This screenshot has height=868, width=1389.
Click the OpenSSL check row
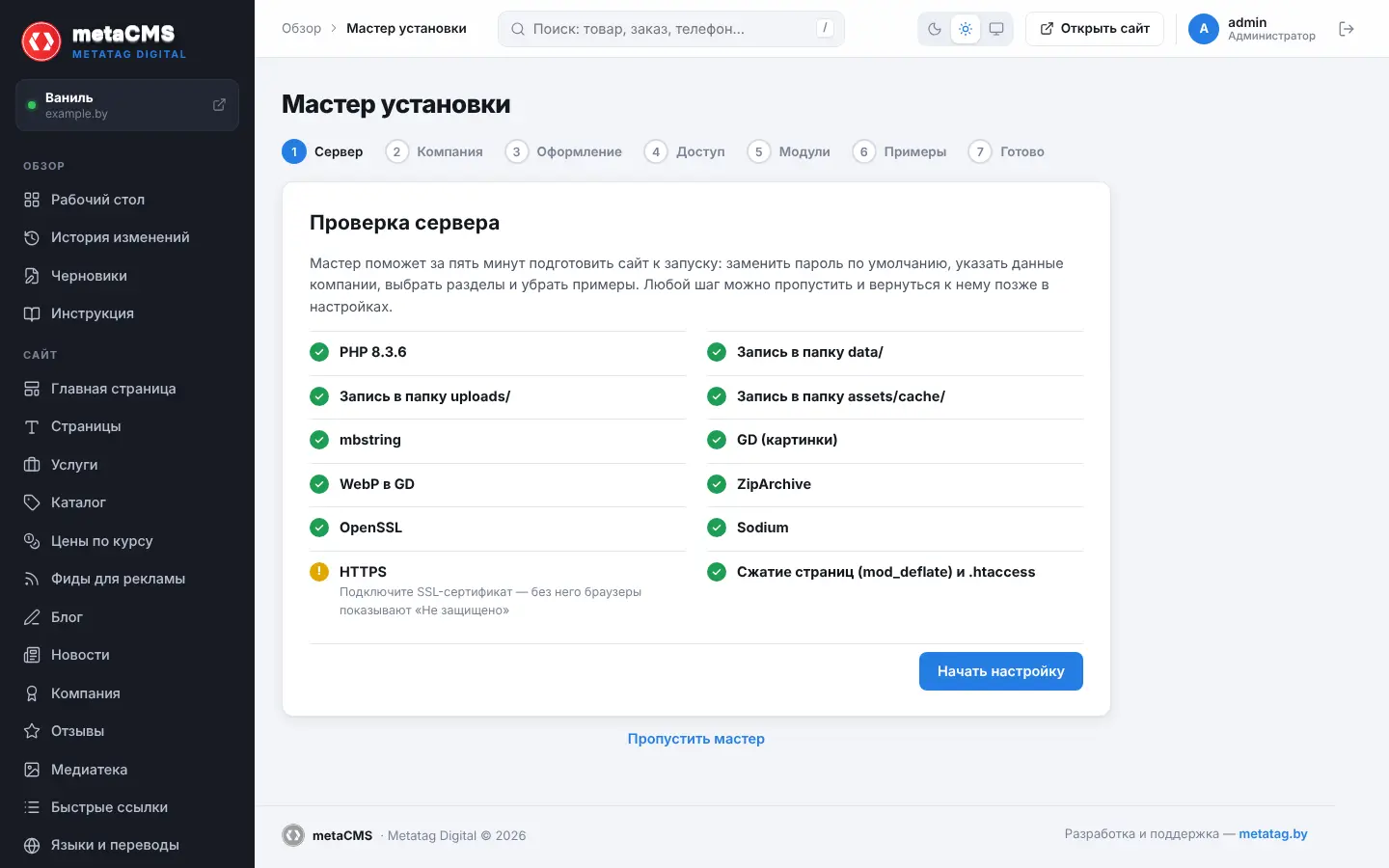pyautogui.click(x=498, y=528)
